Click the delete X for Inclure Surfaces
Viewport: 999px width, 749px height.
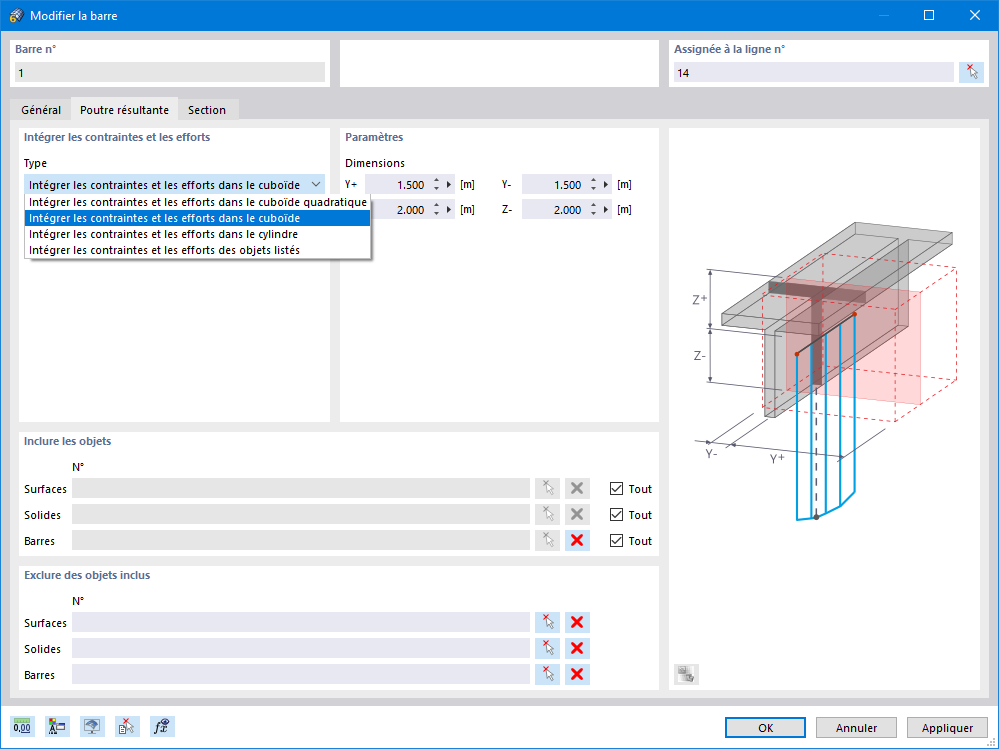point(577,489)
